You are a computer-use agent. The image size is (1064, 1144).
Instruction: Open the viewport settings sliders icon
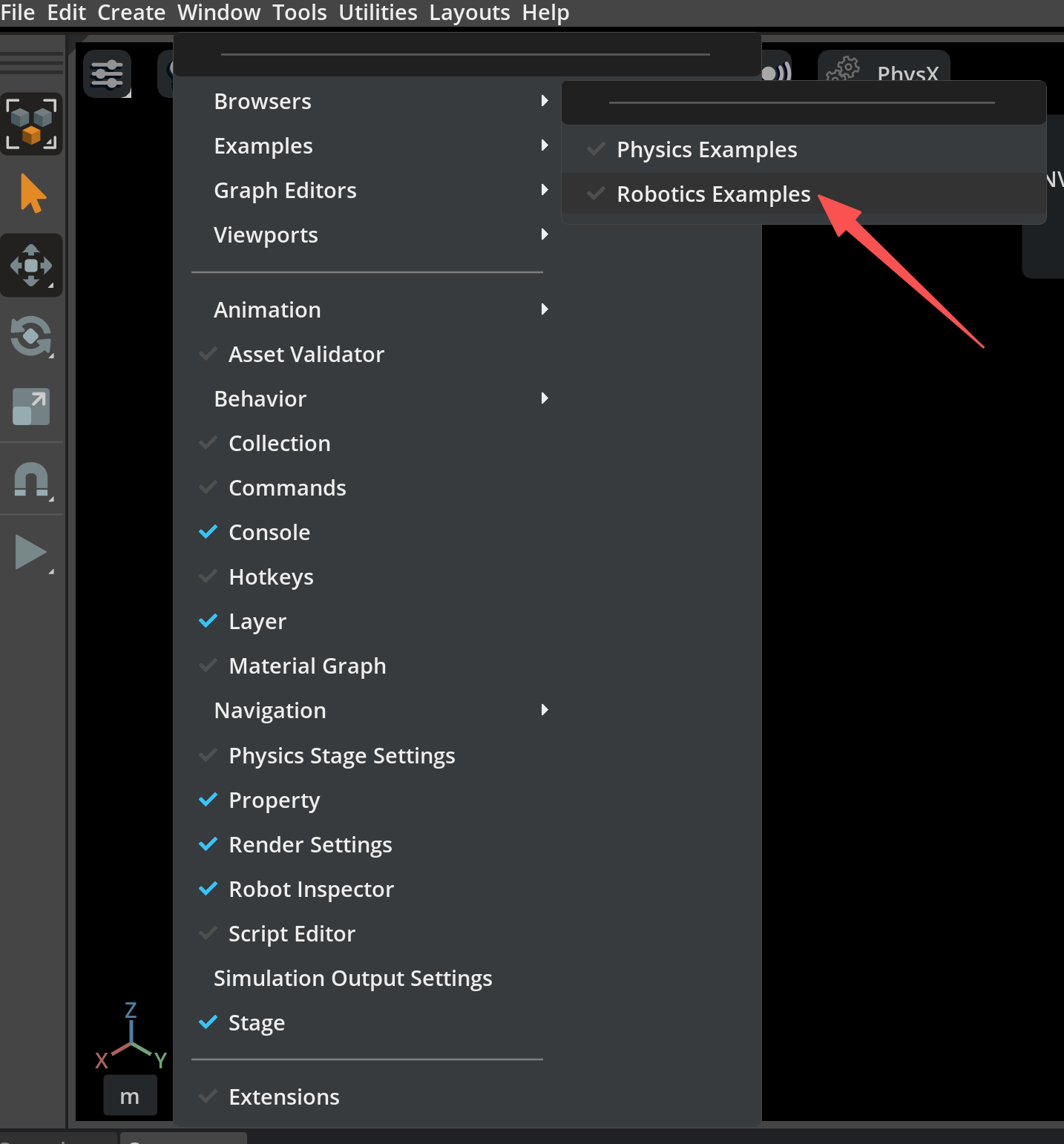click(107, 74)
